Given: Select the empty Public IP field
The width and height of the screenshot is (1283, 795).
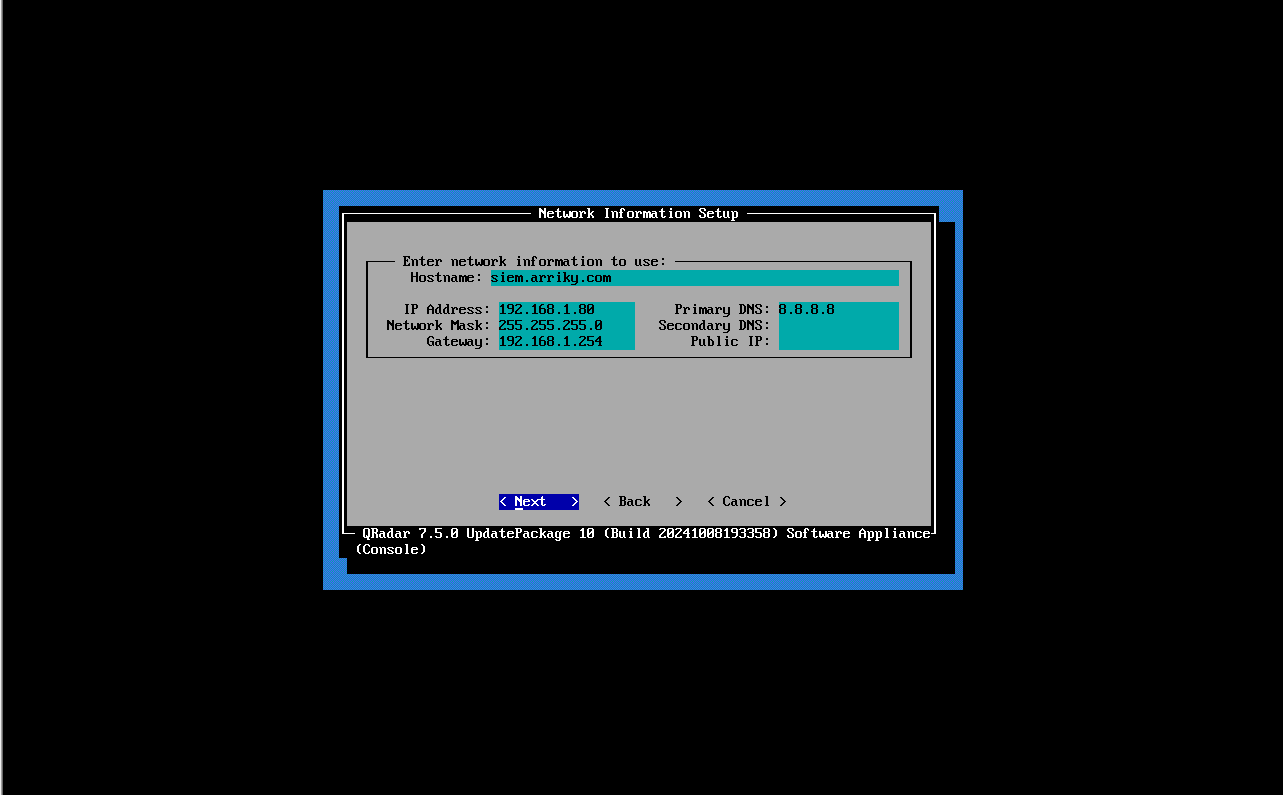Looking at the screenshot, I should tap(839, 342).
